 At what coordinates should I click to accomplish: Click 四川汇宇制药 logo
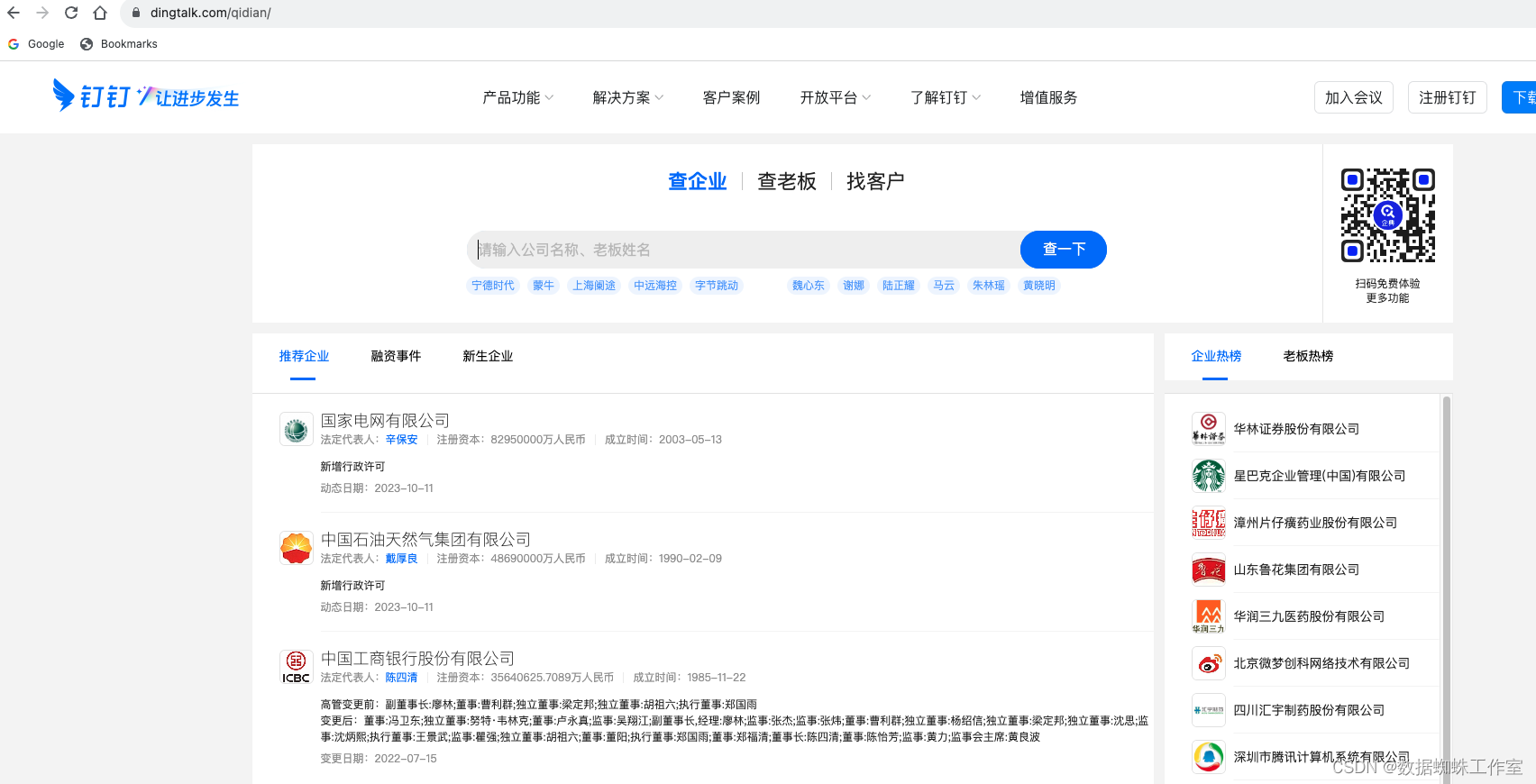point(1208,710)
